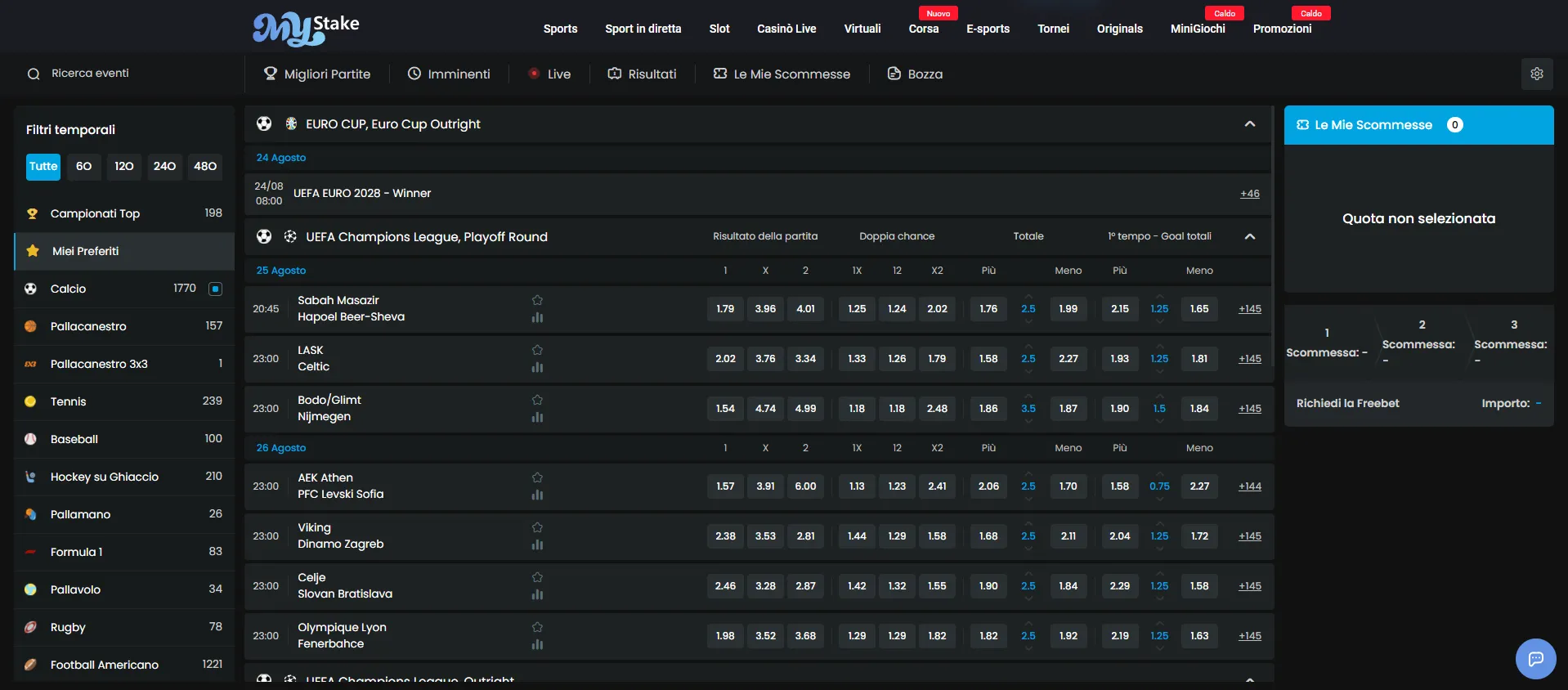
Task: Open the Bozza draft tab
Action: pyautogui.click(x=915, y=74)
